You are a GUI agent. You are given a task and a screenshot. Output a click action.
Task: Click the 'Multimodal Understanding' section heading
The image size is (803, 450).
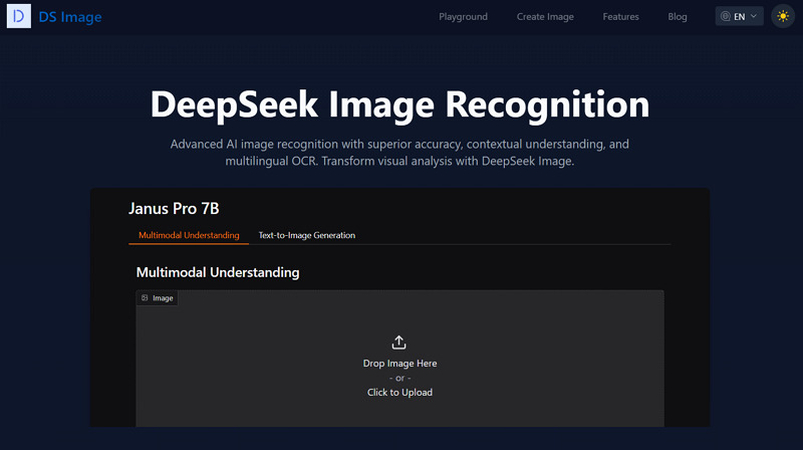[x=218, y=272]
